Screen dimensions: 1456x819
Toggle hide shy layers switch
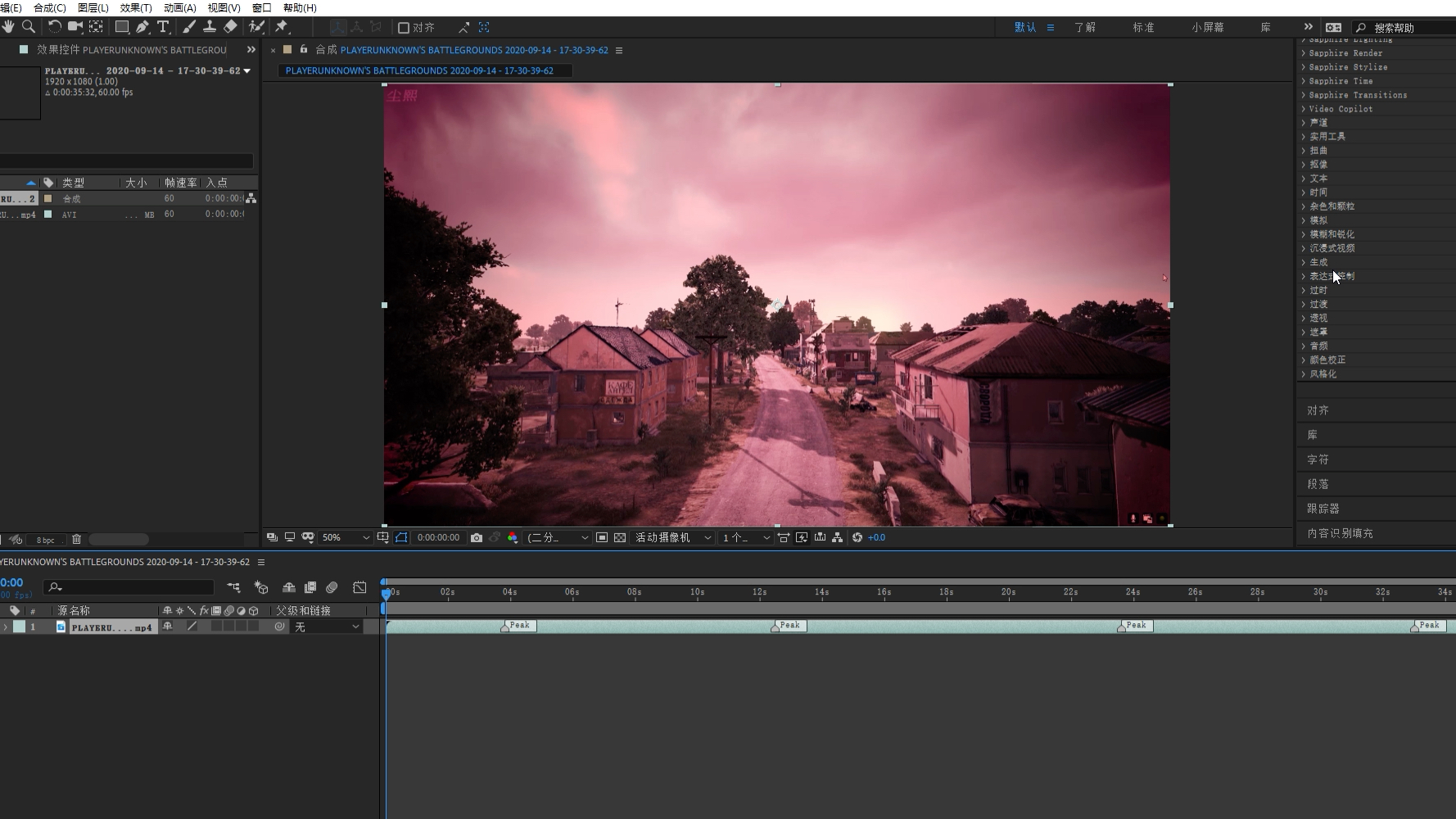tap(289, 587)
